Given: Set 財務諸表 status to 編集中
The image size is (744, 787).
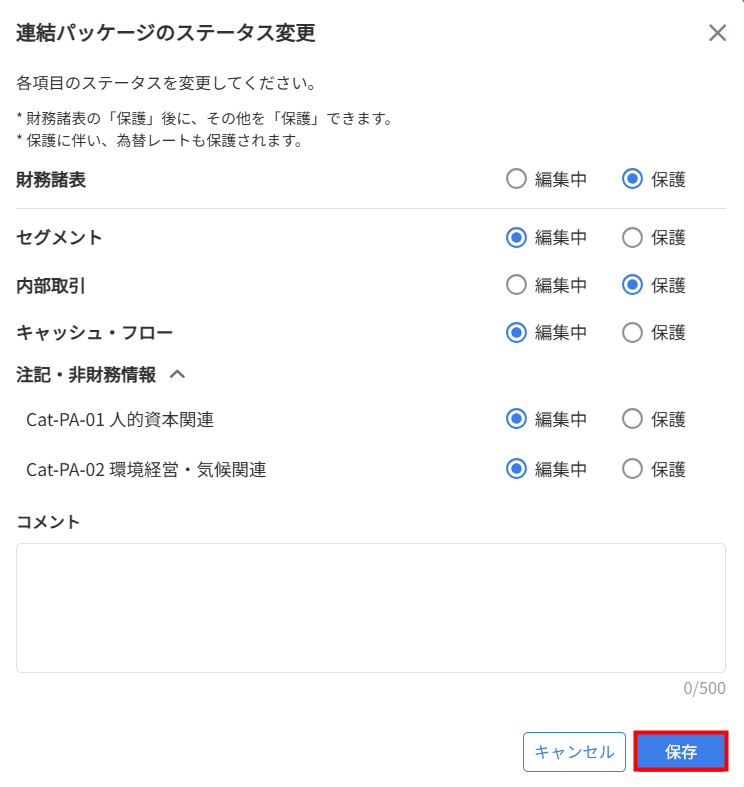Looking at the screenshot, I should [x=516, y=179].
